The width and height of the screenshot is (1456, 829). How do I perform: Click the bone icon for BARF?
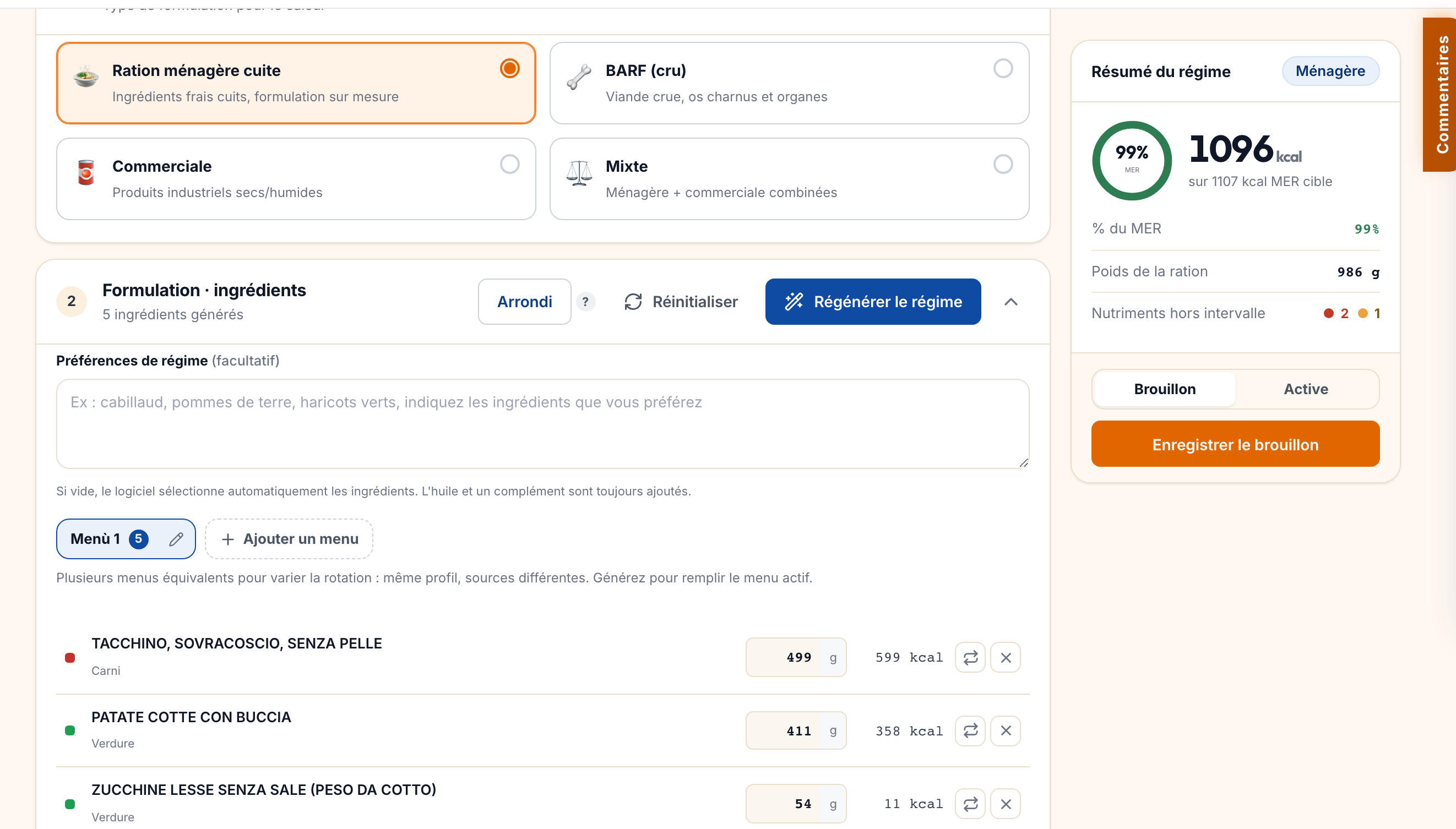pyautogui.click(x=579, y=77)
